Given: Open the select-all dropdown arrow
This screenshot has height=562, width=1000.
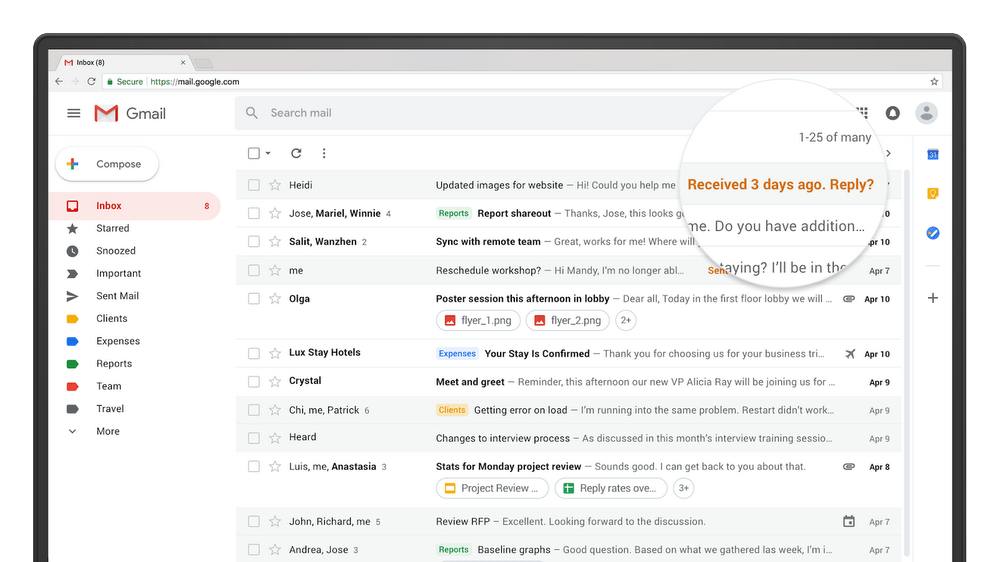Looking at the screenshot, I should 268,153.
